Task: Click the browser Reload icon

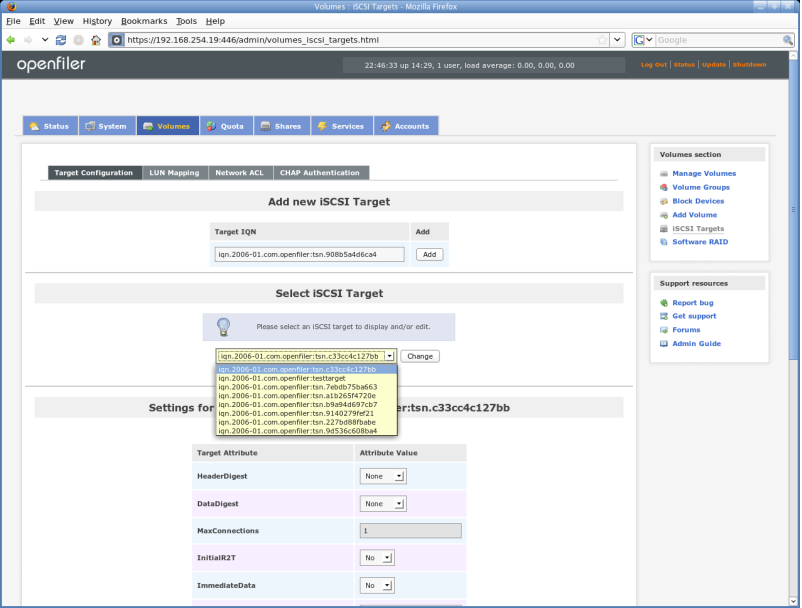Action: coord(61,40)
